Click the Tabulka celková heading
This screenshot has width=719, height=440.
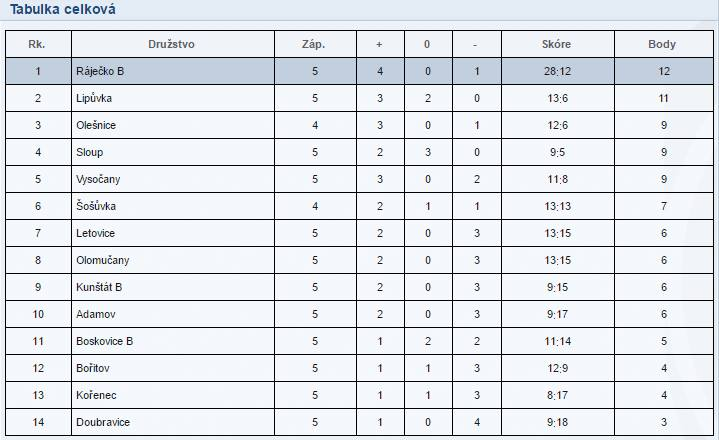pos(63,9)
